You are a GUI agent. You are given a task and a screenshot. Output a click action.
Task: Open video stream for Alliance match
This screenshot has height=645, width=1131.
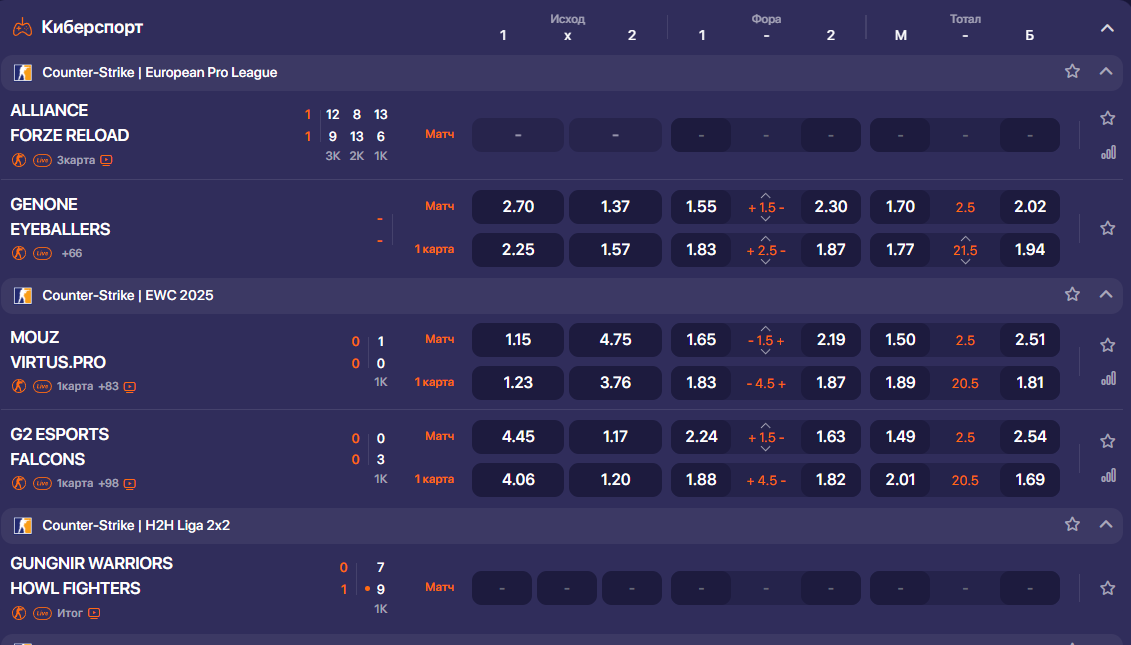(106, 160)
